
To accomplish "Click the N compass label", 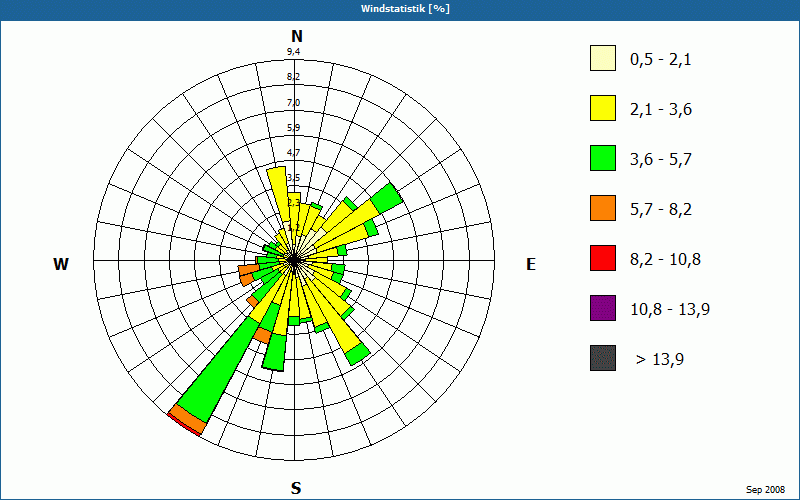I will tap(297, 36).
